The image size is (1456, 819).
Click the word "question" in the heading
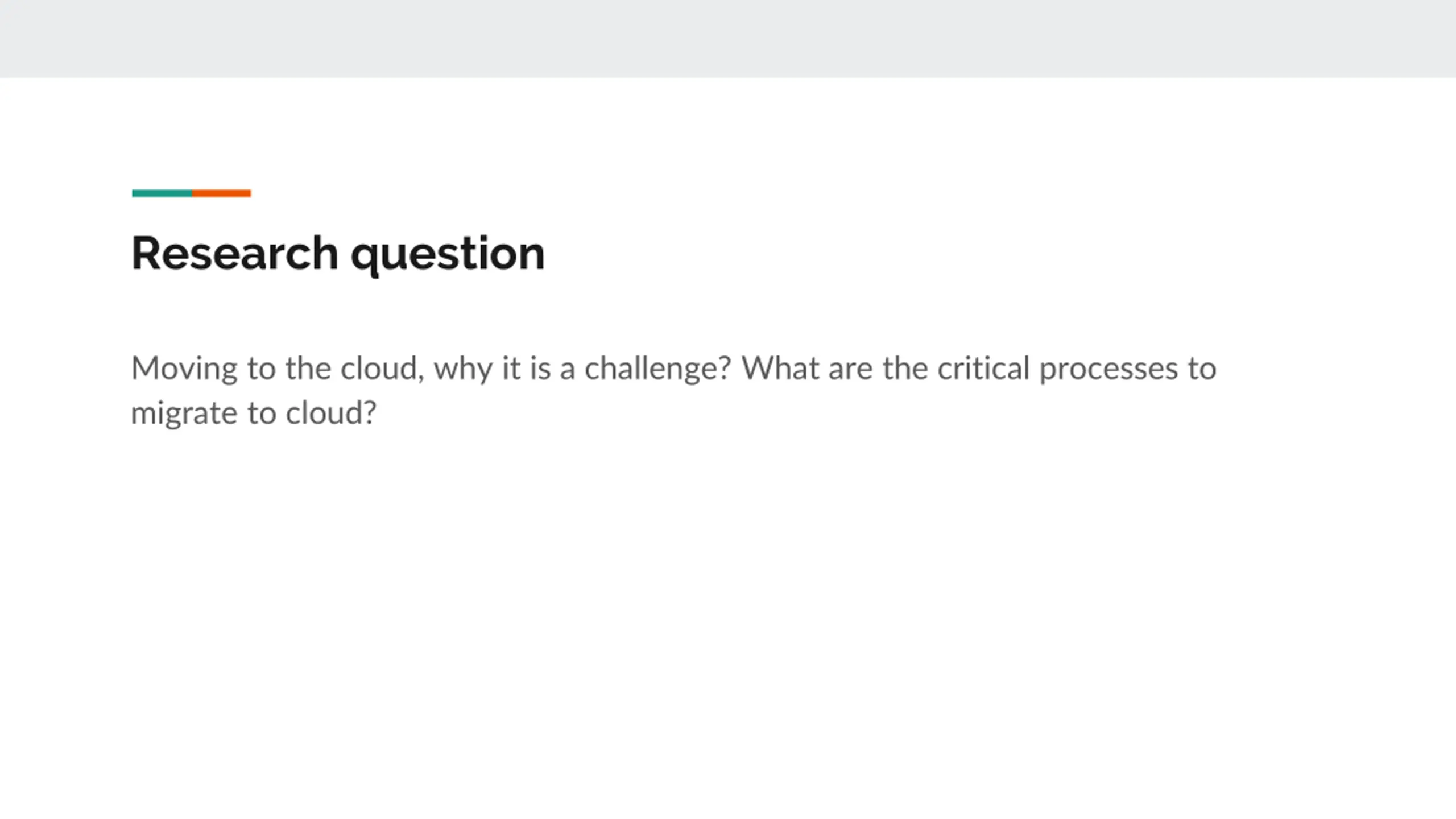(x=448, y=255)
